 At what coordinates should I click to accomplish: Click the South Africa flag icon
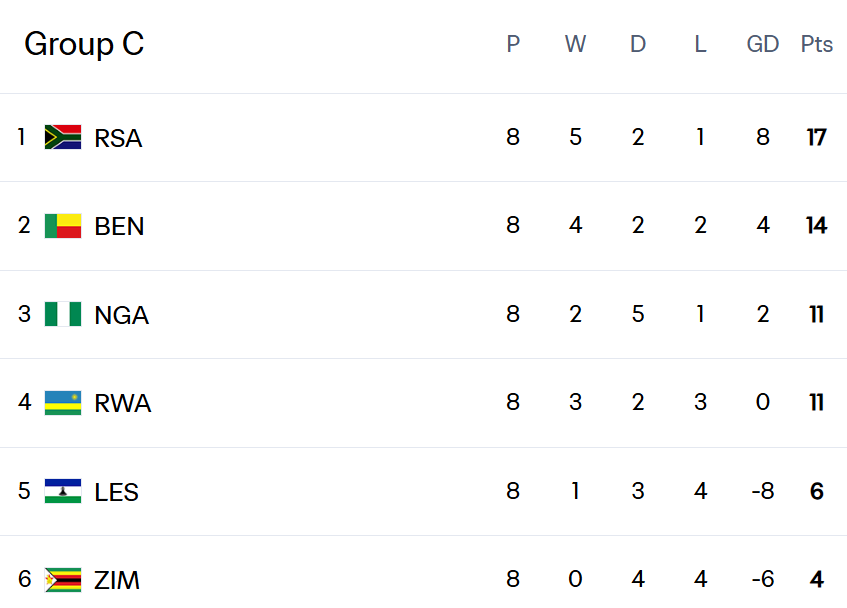coord(63,137)
